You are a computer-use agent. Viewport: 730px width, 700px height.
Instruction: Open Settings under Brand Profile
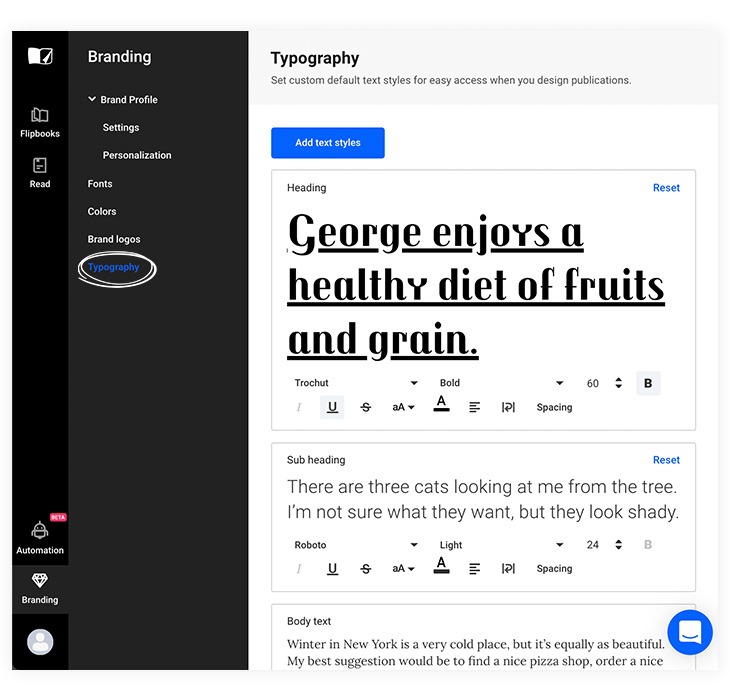click(x=121, y=128)
